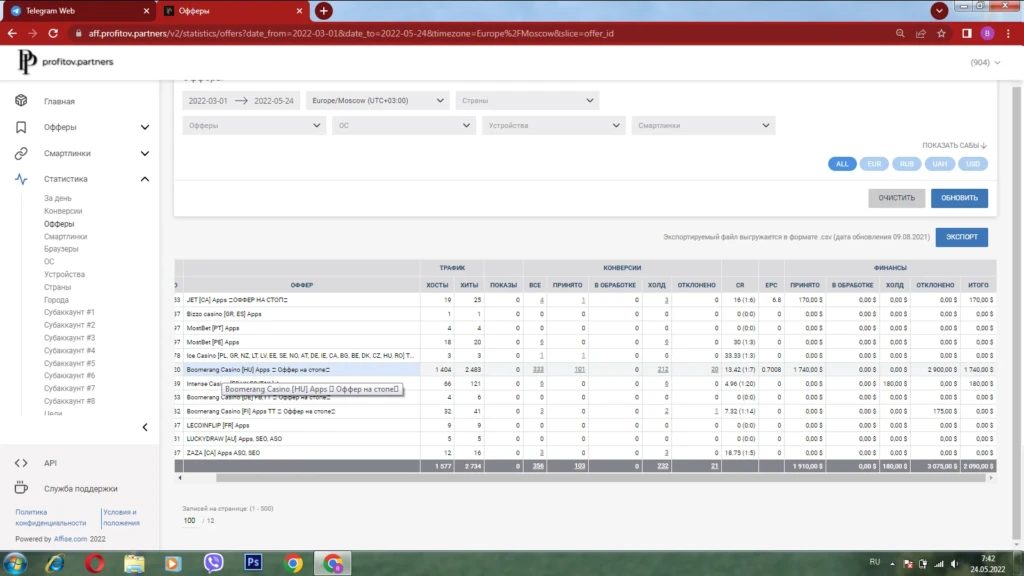
Task: Click ПОКАЗАТЬ САБЫ link
Action: (954, 146)
